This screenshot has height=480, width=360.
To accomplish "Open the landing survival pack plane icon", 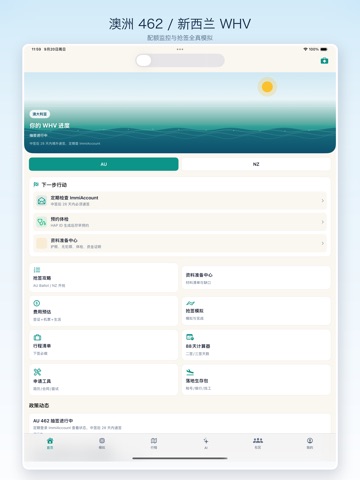I will [190, 372].
